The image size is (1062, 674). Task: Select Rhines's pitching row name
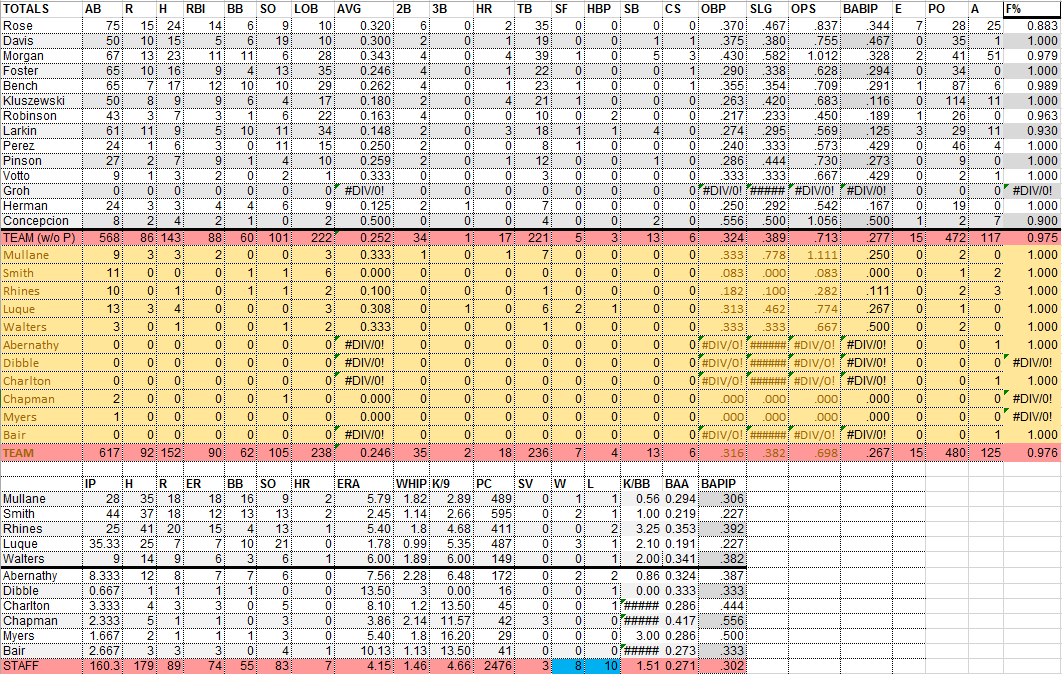coord(41,529)
